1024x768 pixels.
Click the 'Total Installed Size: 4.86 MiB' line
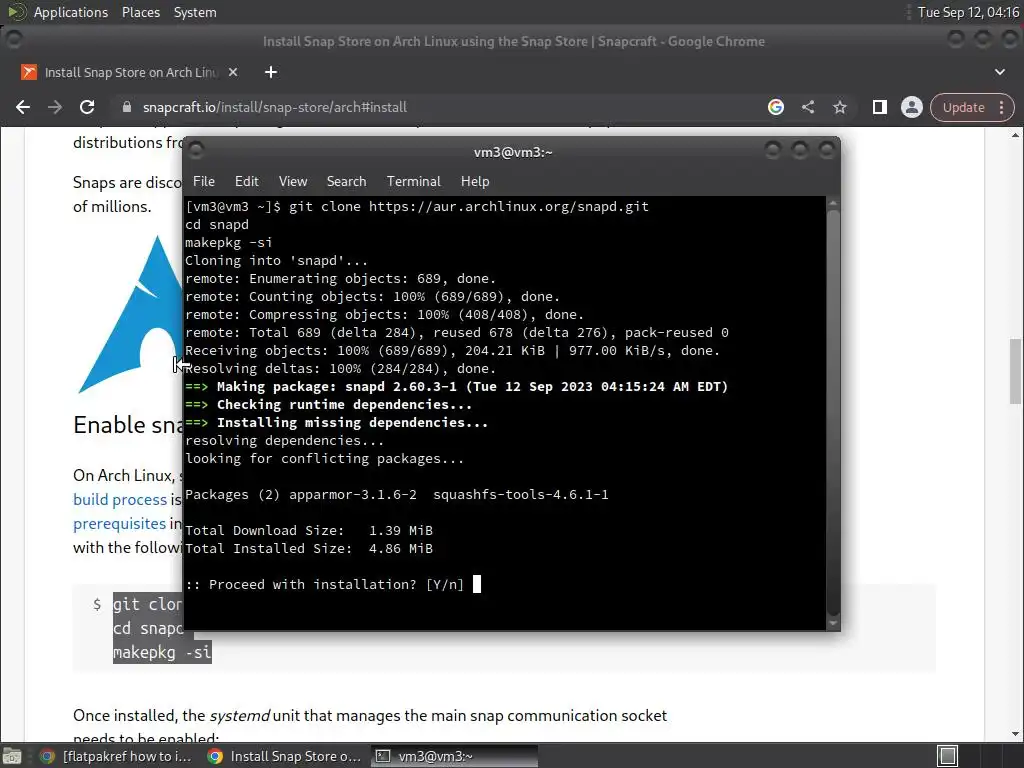pyautogui.click(x=309, y=549)
